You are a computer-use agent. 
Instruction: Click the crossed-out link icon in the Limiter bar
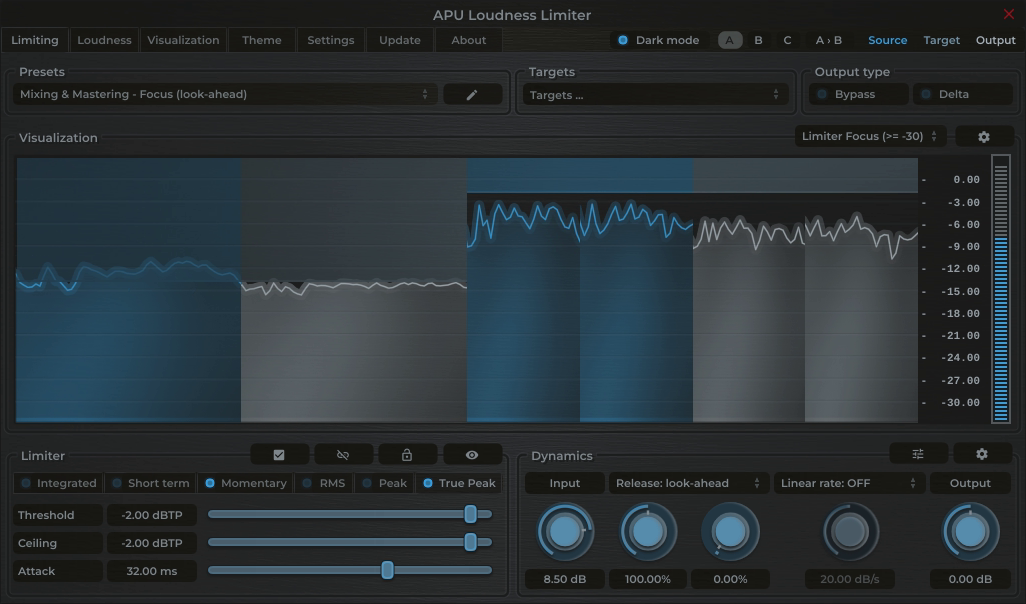click(x=343, y=453)
